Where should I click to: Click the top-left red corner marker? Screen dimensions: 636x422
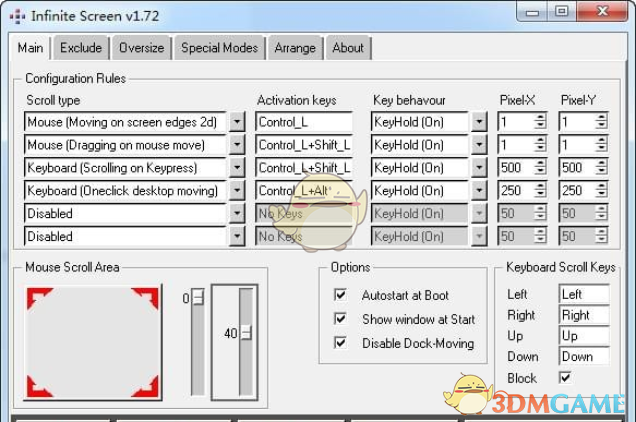click(x=39, y=298)
